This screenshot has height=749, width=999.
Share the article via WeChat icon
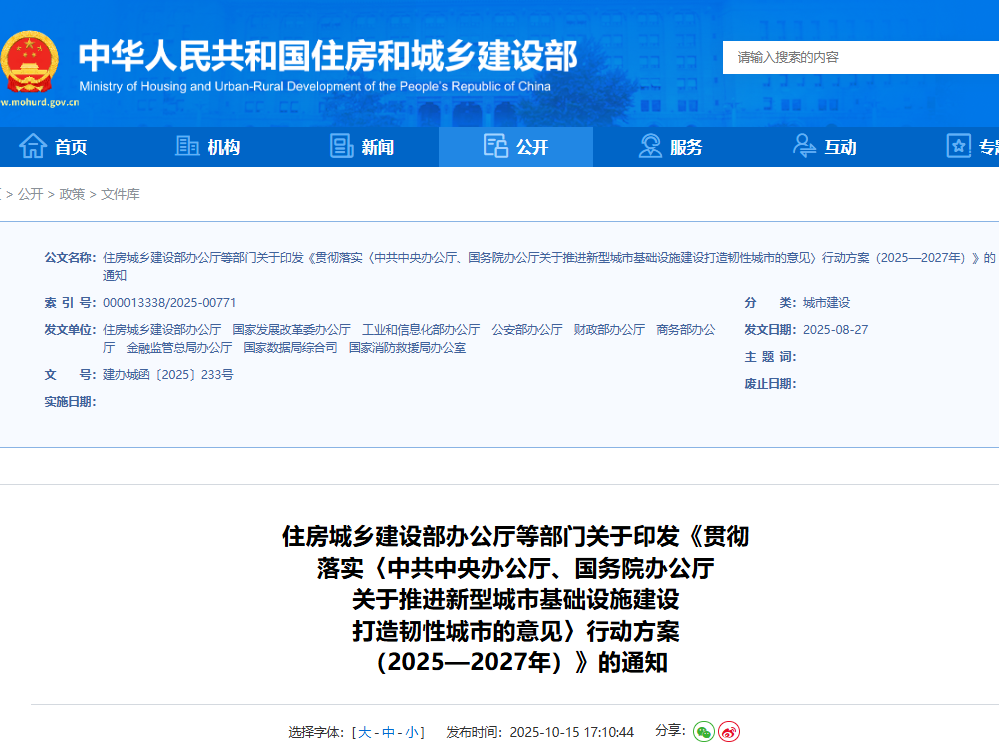click(x=704, y=732)
